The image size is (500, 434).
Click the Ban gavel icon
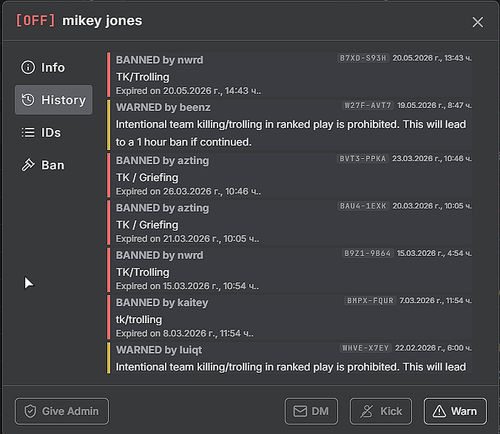(28, 165)
